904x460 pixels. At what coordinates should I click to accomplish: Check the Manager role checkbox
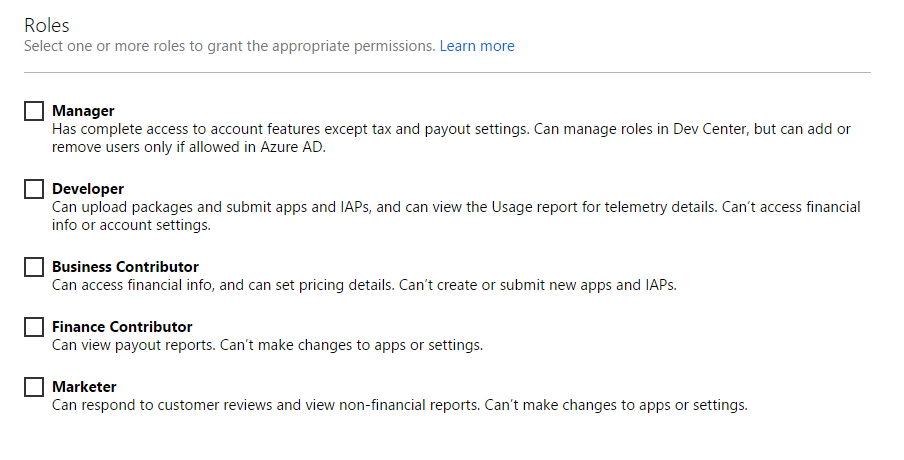click(x=34, y=111)
